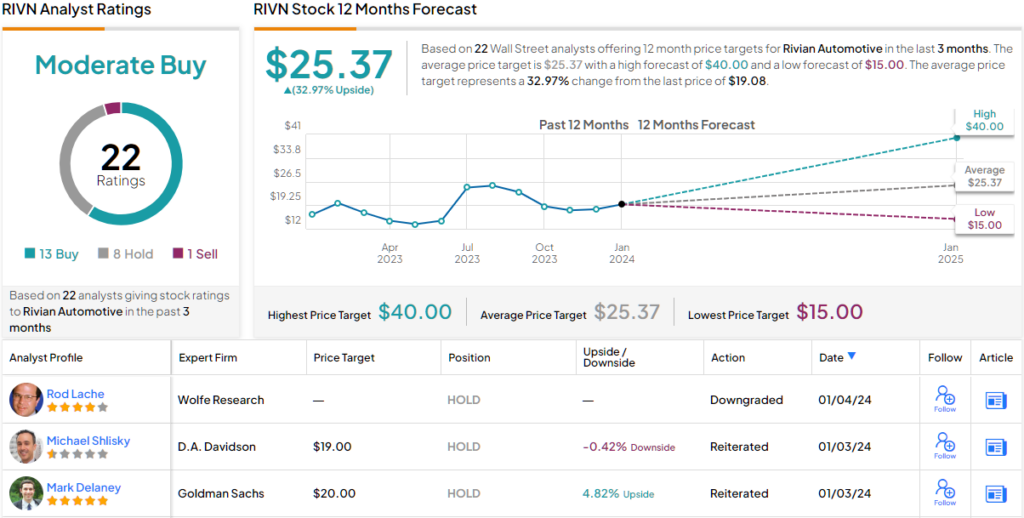Click Michael Shlisky name link

point(88,441)
